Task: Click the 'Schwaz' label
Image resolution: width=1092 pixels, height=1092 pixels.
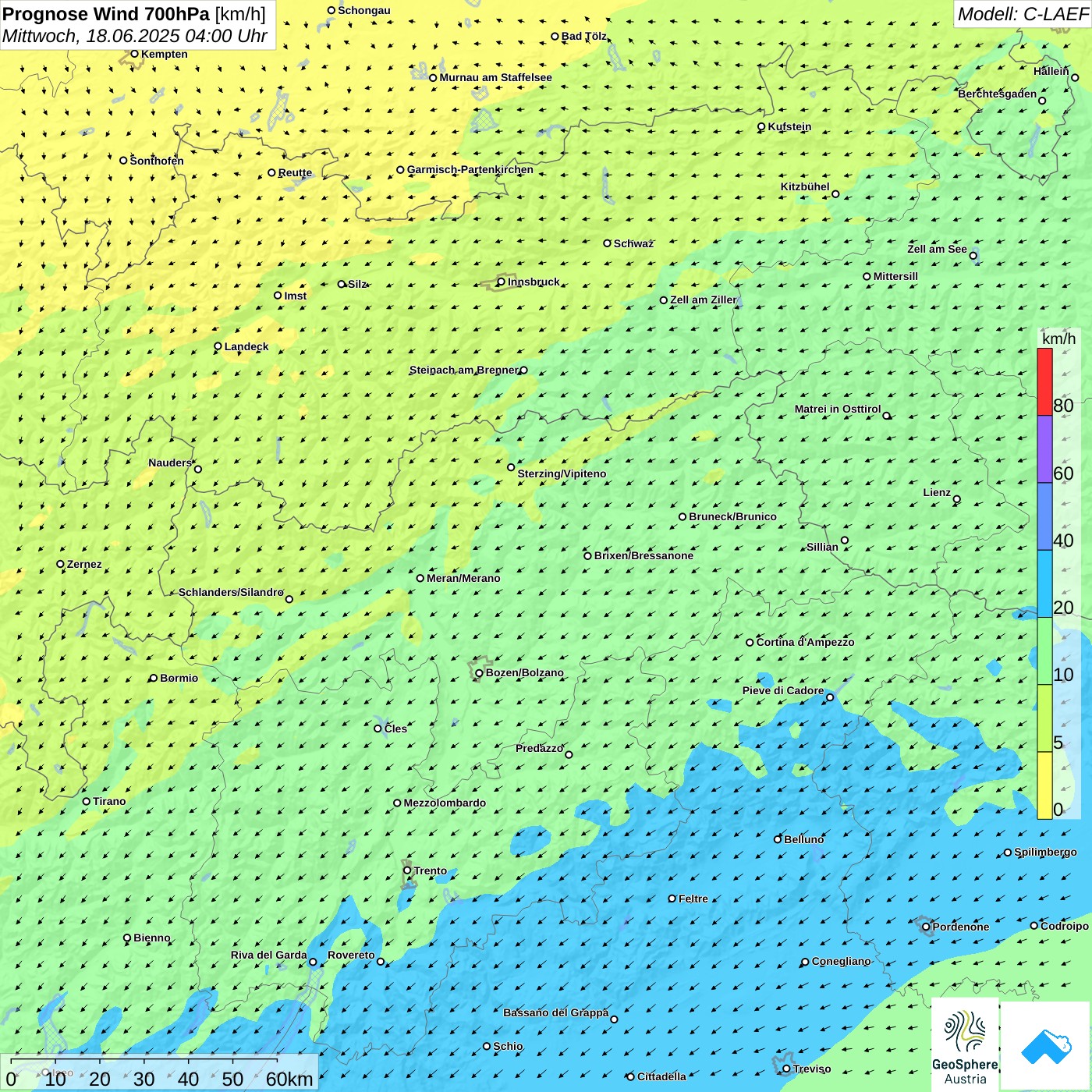Action: [633, 243]
